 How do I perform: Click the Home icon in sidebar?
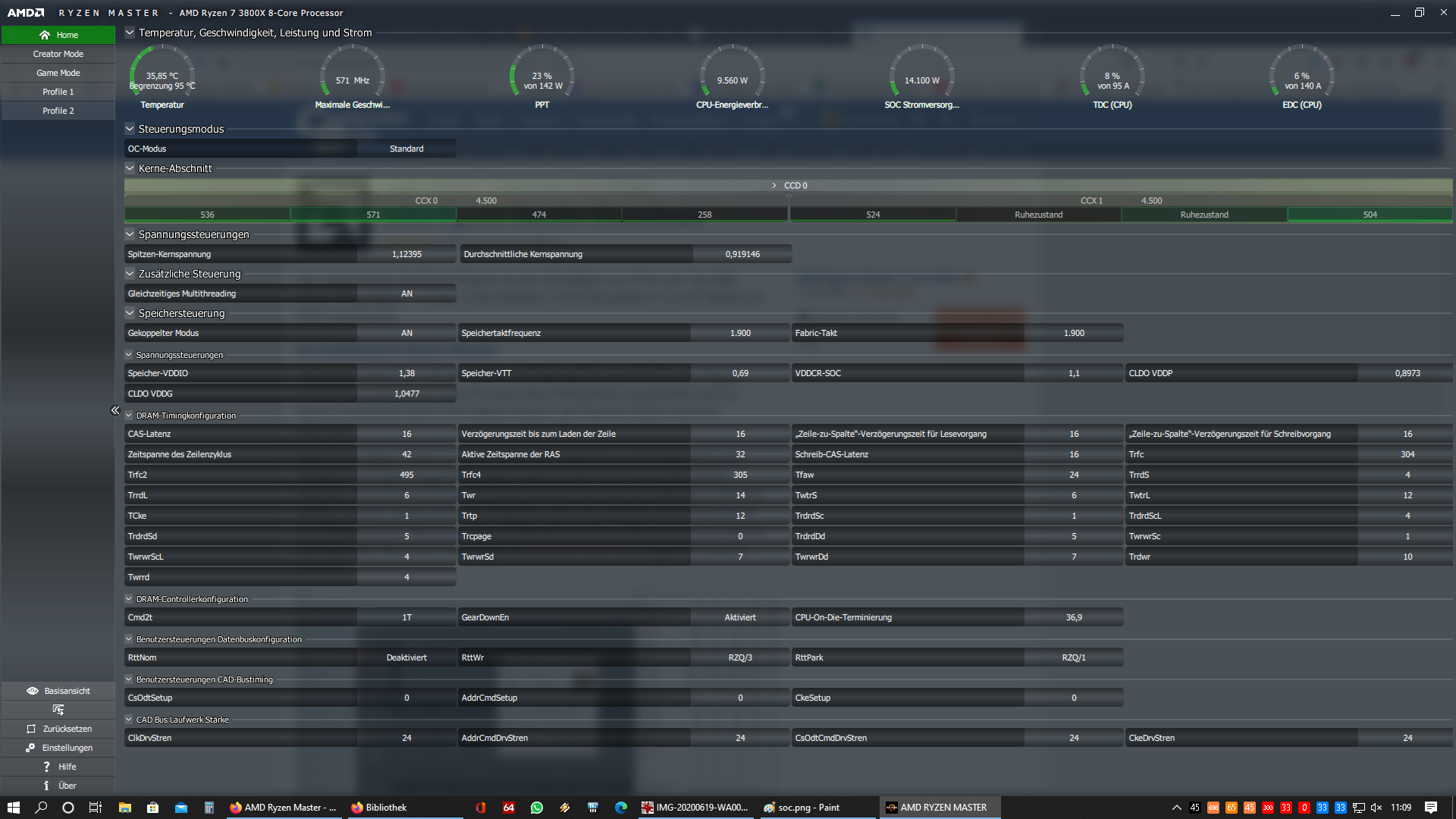[x=45, y=35]
